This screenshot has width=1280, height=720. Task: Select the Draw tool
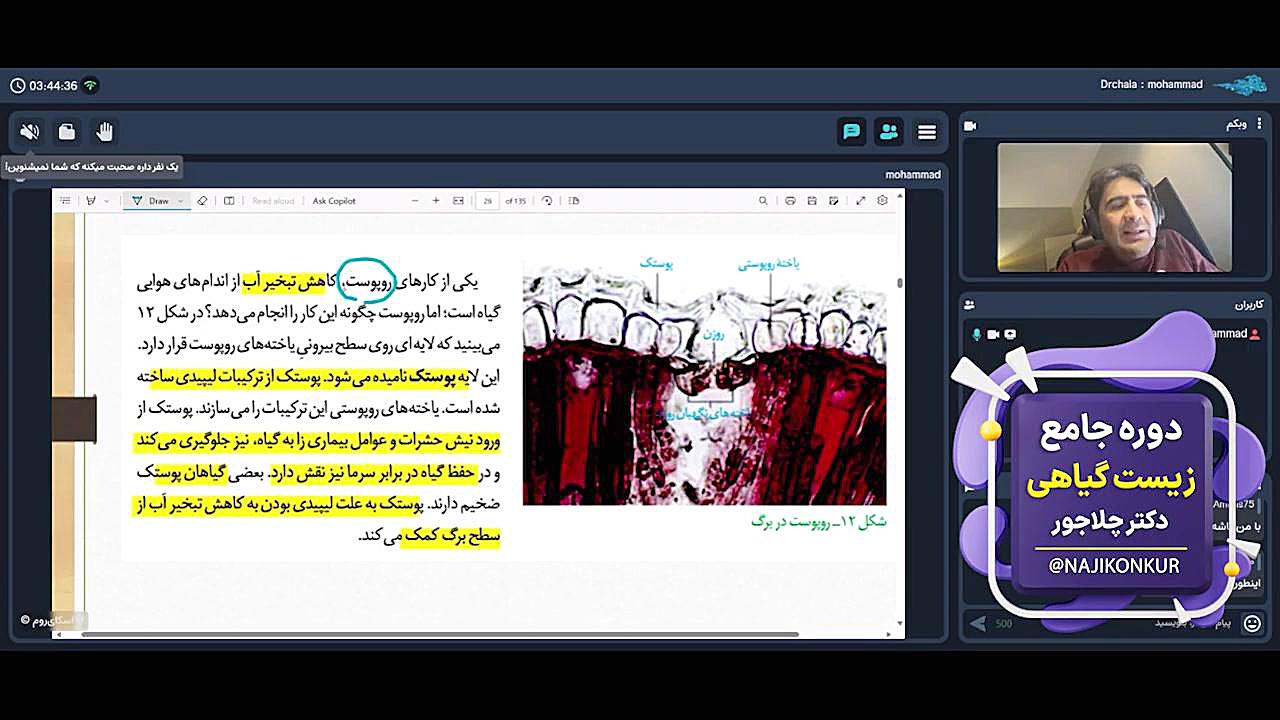coord(152,201)
